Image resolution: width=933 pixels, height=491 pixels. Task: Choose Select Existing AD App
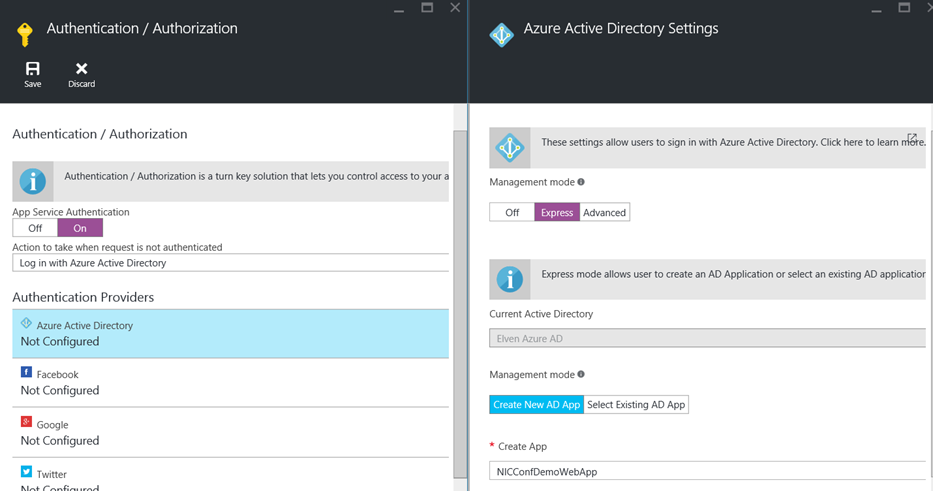click(636, 405)
